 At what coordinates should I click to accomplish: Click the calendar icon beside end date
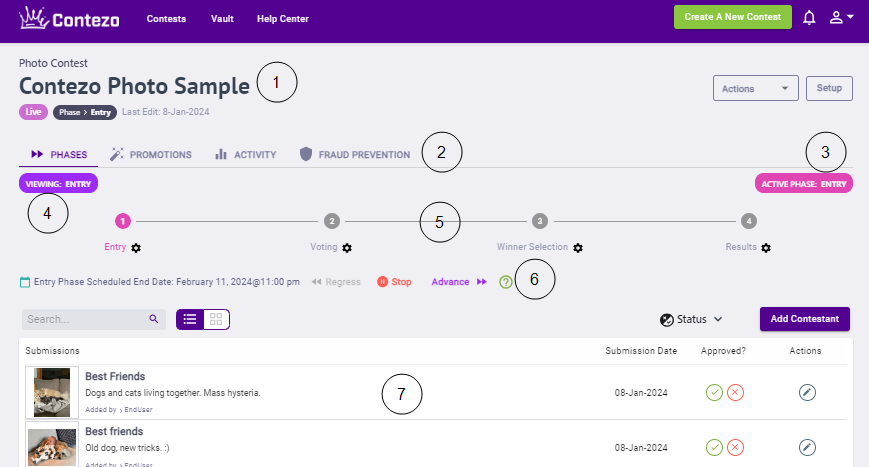click(x=25, y=282)
